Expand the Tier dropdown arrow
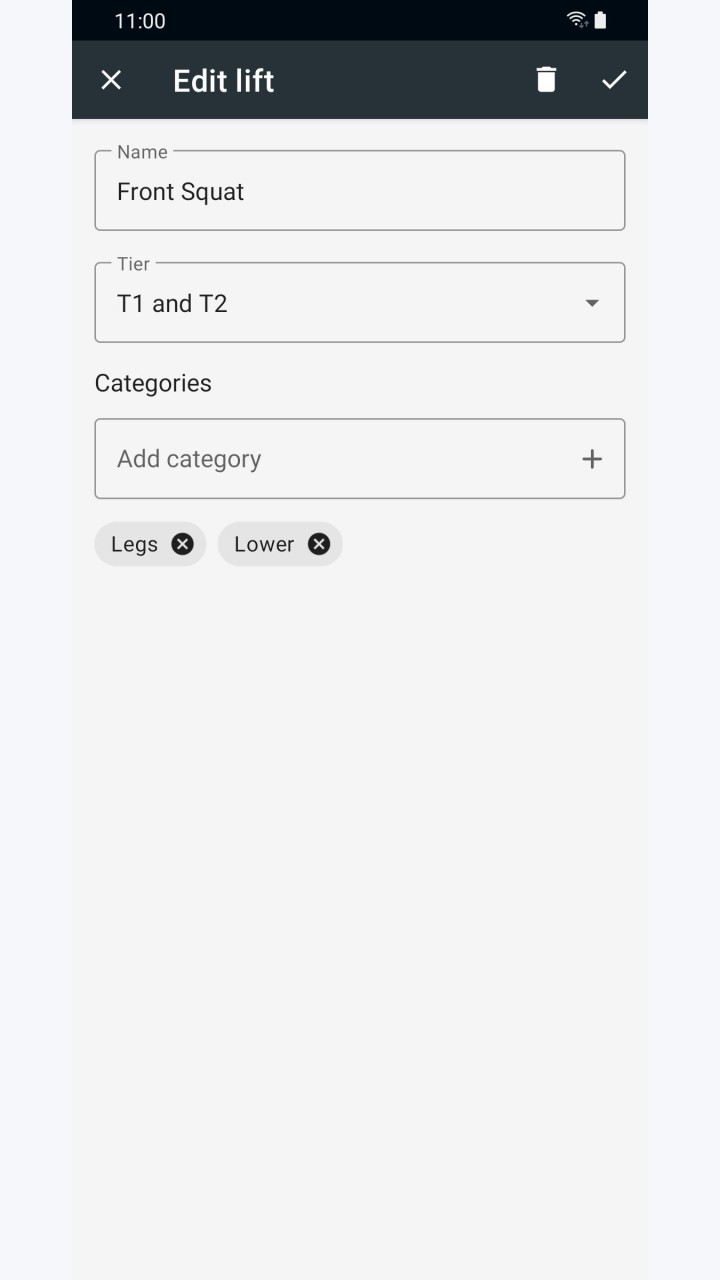The image size is (720, 1280). click(592, 303)
